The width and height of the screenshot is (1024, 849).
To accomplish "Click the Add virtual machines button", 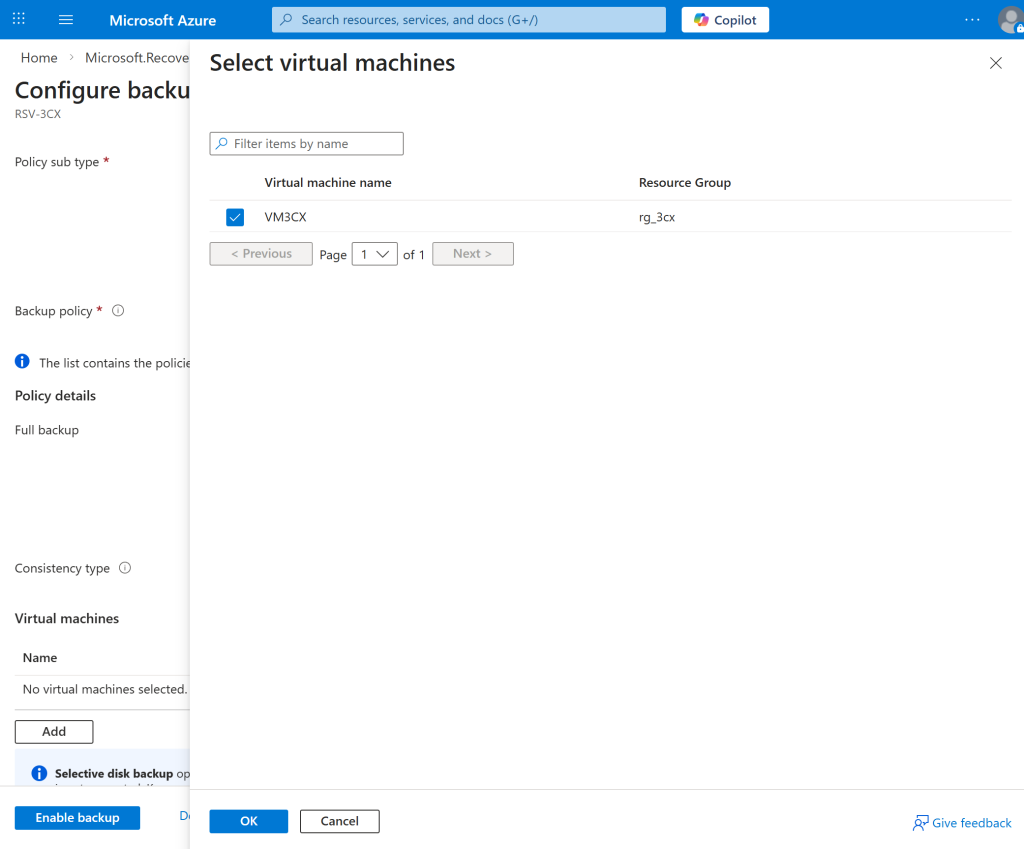I will tap(54, 732).
